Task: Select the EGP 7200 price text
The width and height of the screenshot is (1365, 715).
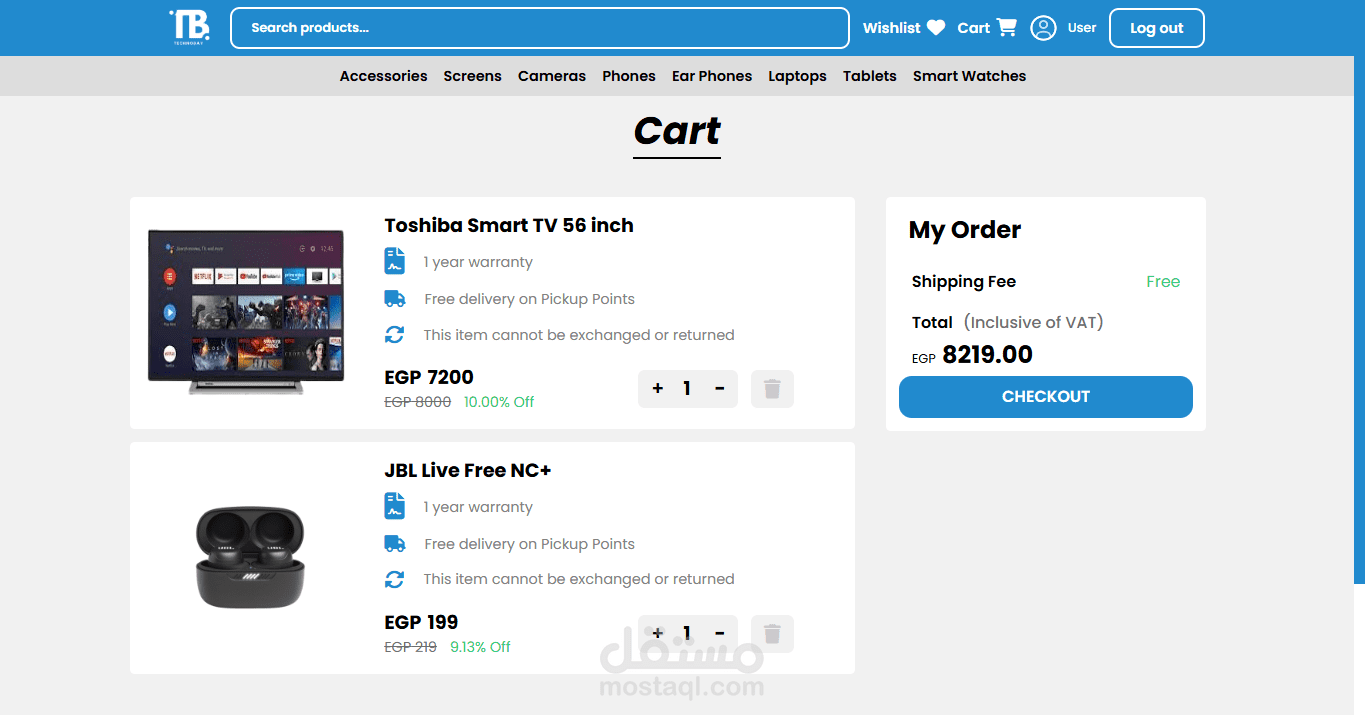Action: [429, 377]
